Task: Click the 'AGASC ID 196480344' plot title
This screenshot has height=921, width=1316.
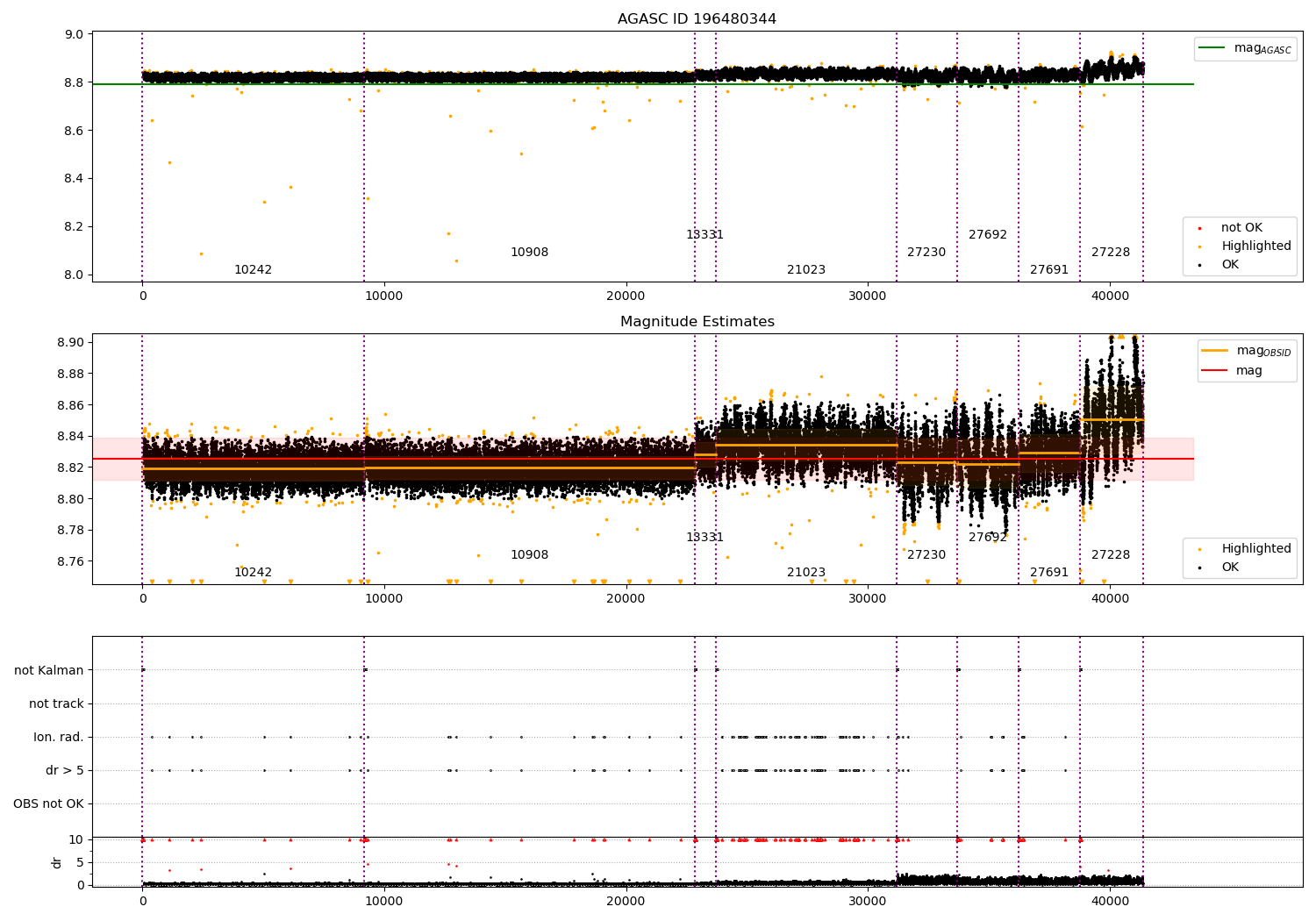Action: tap(697, 19)
